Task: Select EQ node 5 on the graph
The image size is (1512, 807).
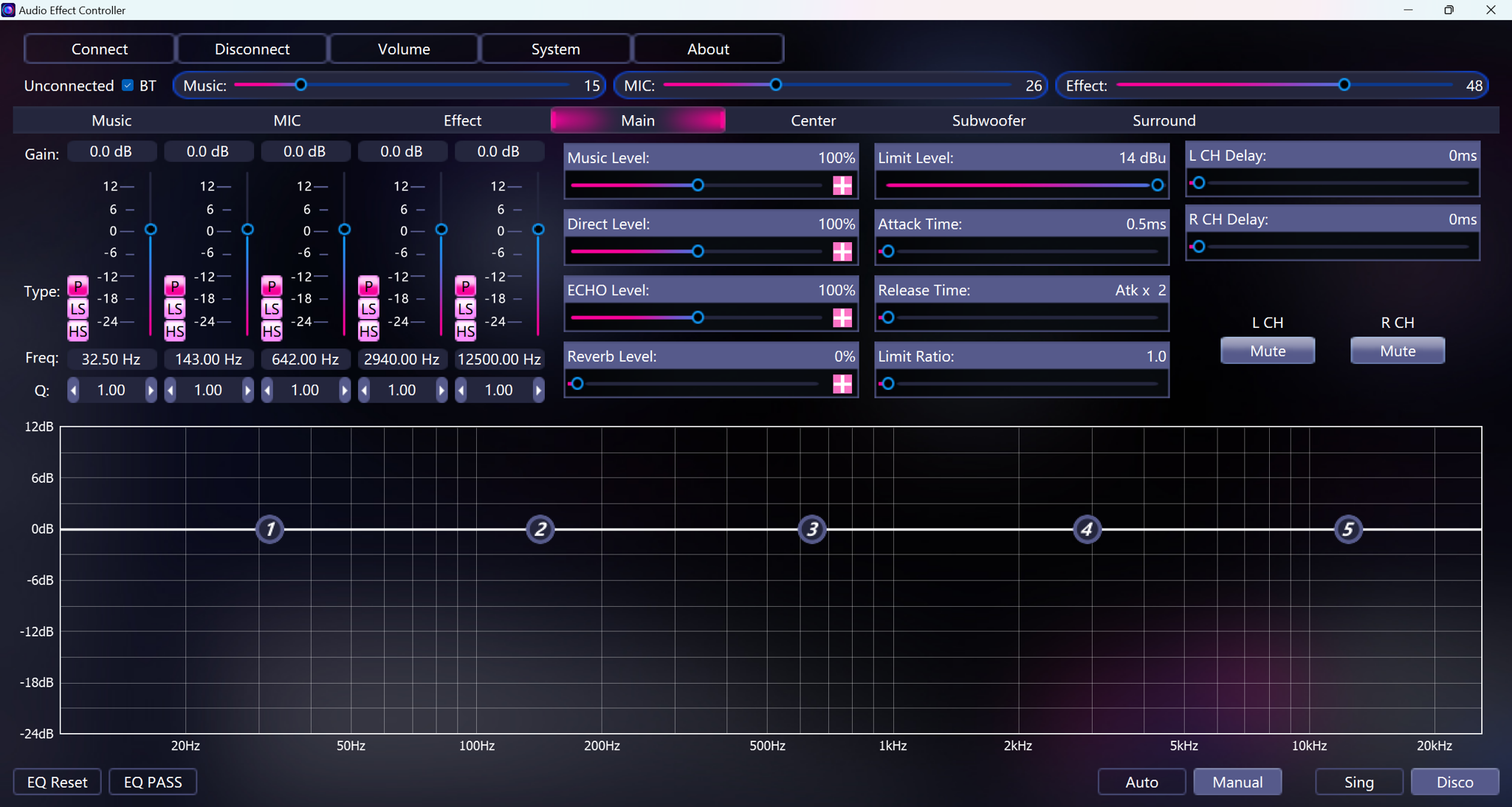Action: pos(1348,529)
